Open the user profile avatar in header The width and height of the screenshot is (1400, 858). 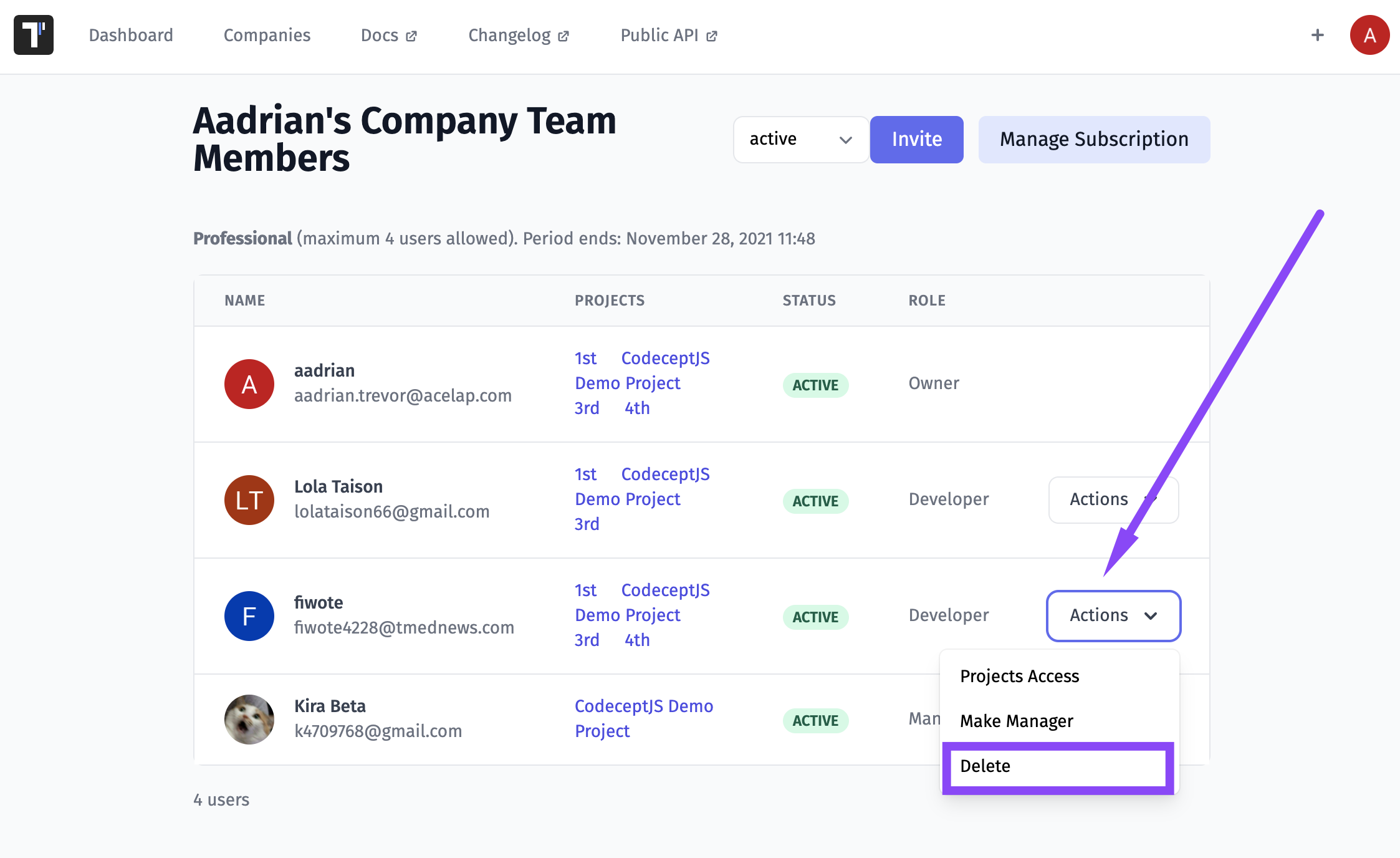pyautogui.click(x=1369, y=35)
